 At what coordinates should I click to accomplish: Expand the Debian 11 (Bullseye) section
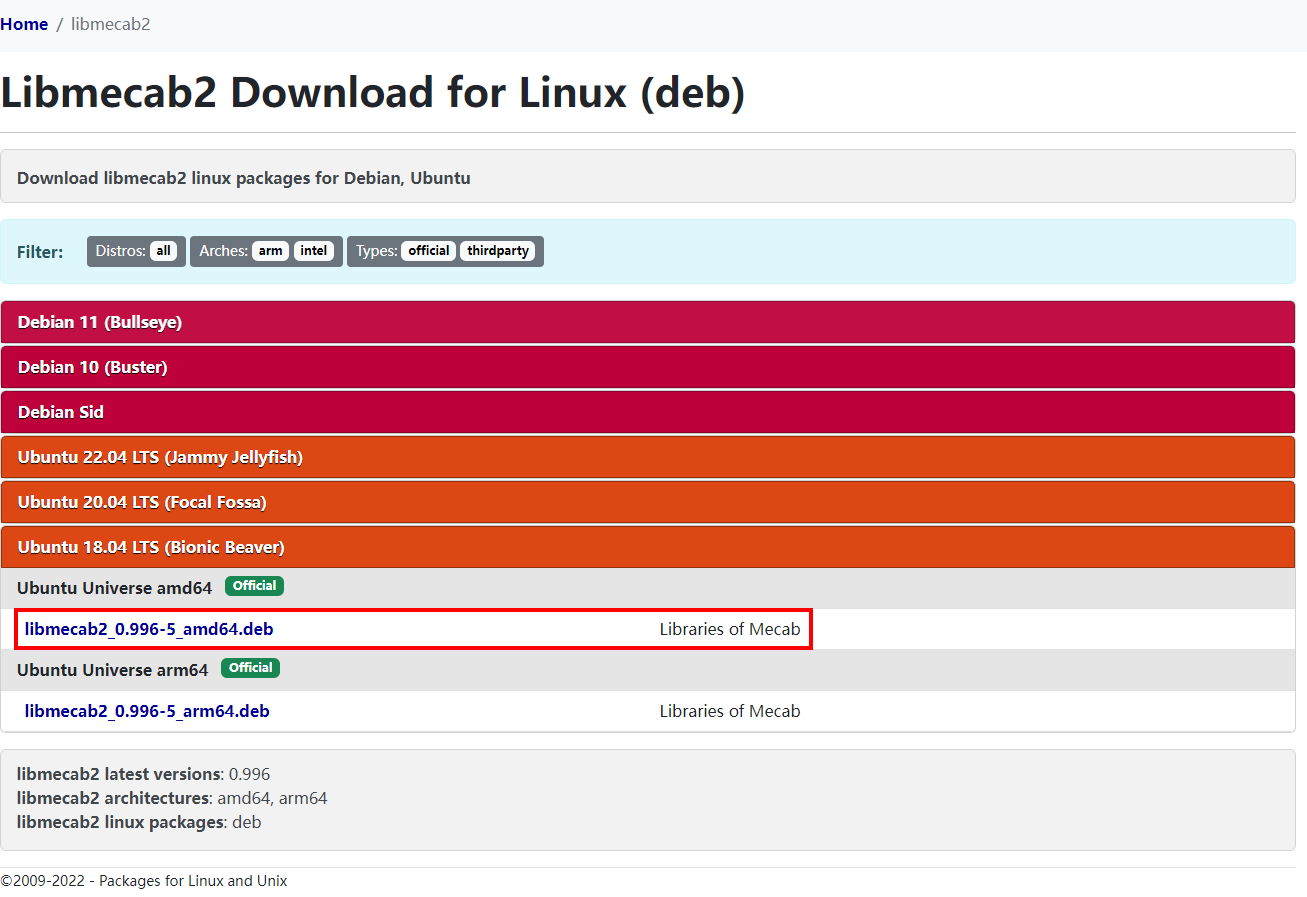click(100, 322)
